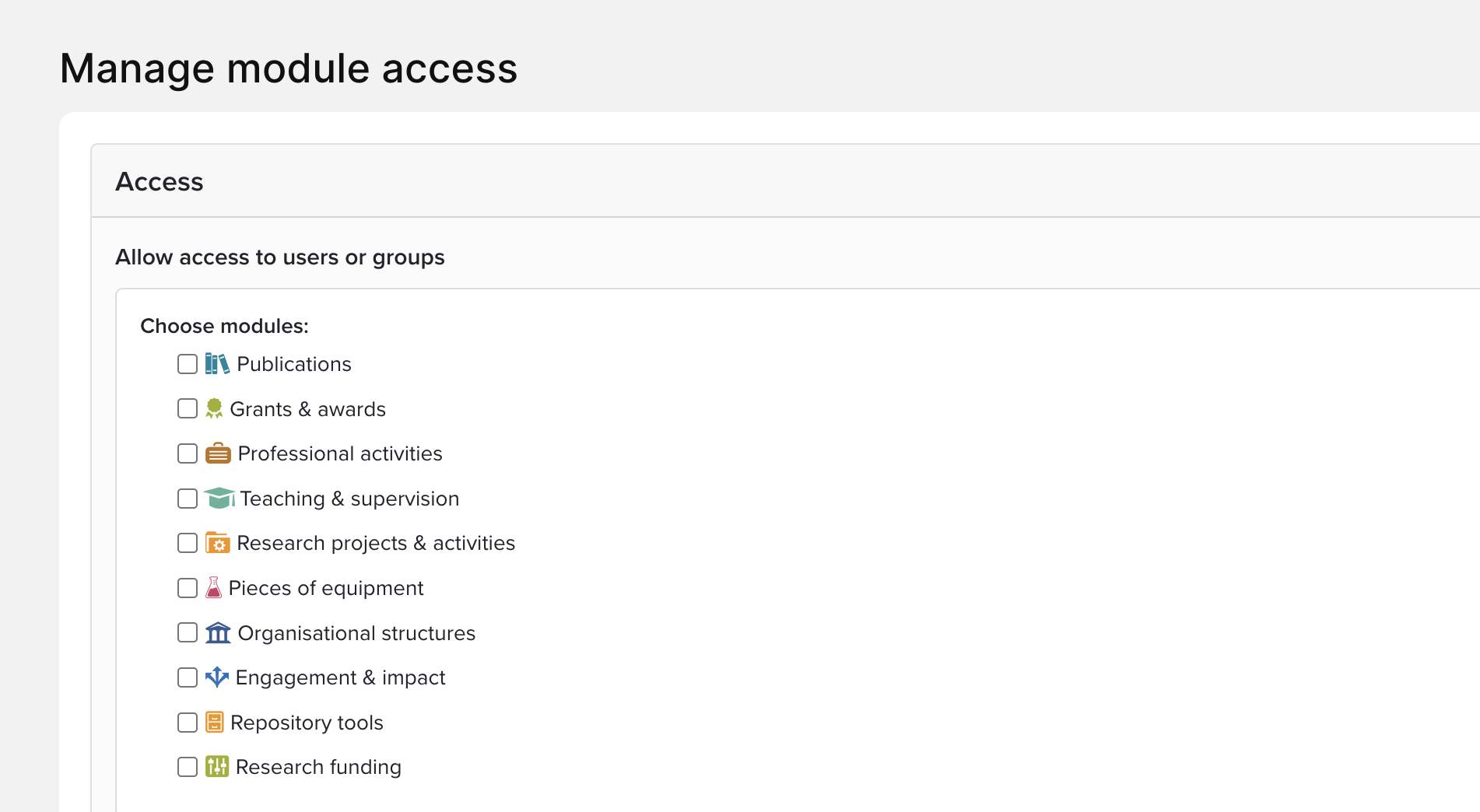Click the Organisational structures building icon
Image resolution: width=1480 pixels, height=812 pixels.
point(218,632)
